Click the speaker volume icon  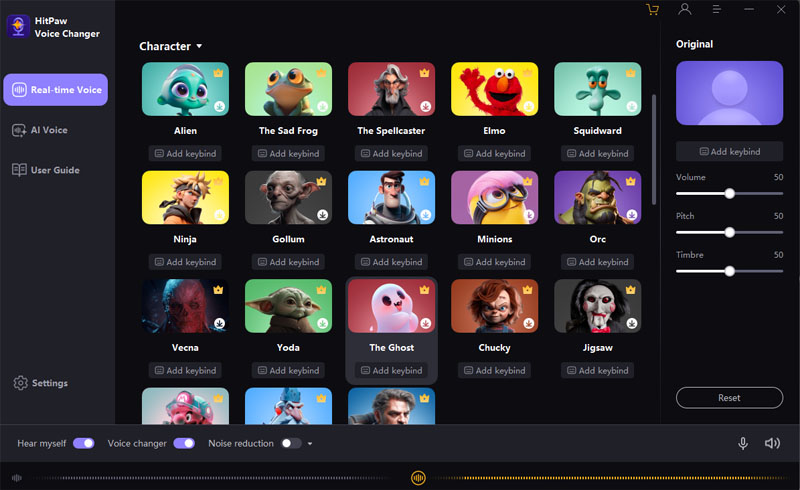click(x=772, y=443)
